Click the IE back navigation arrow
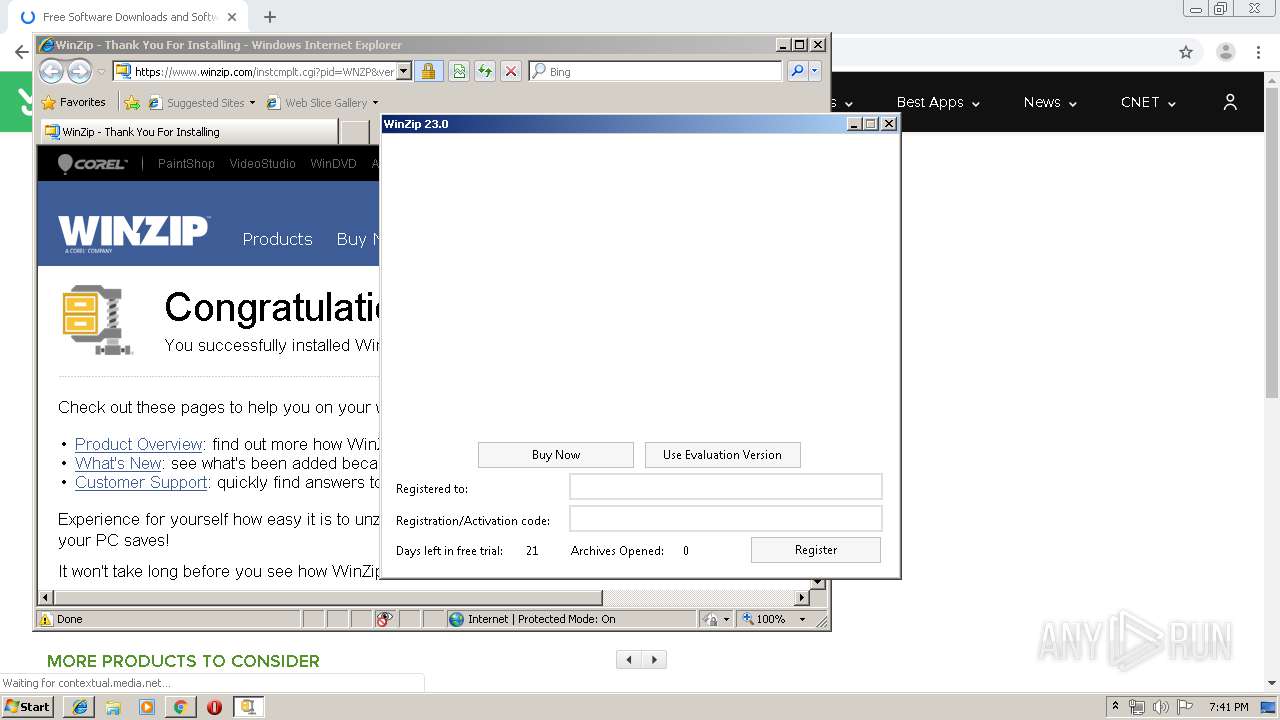 51,71
